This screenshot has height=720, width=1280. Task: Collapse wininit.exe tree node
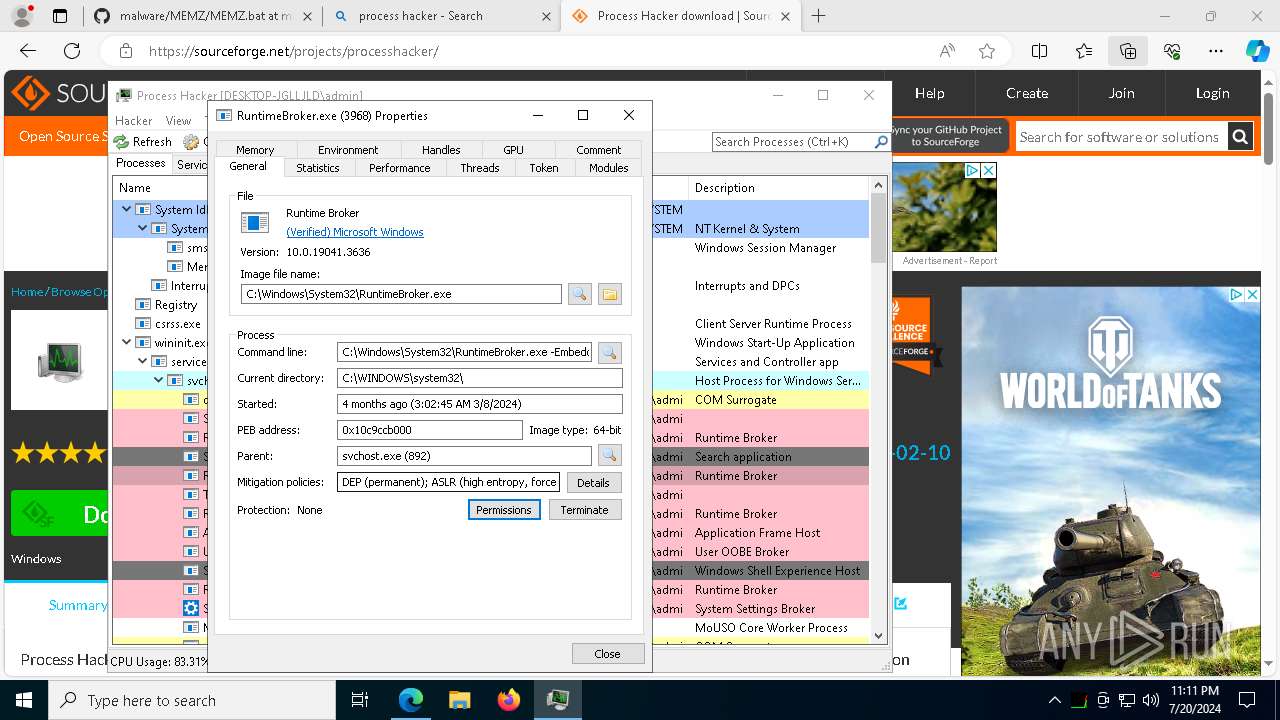click(127, 342)
